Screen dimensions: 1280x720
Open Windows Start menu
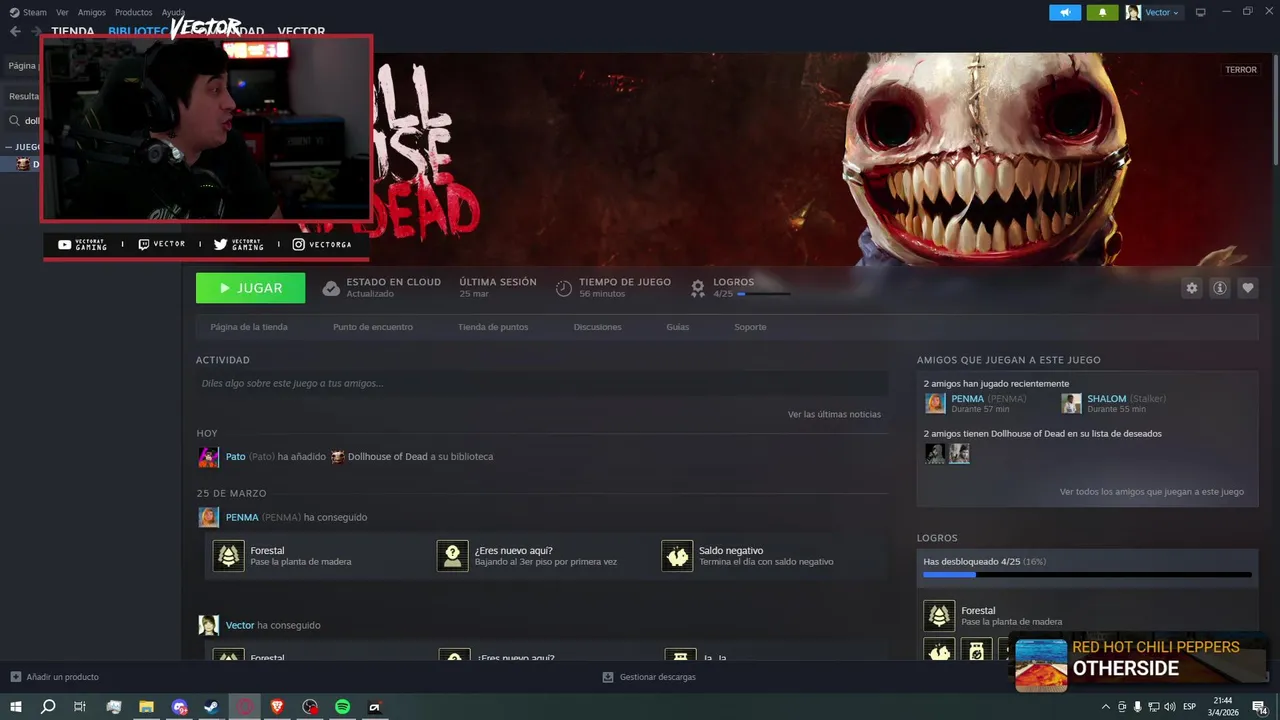16,707
